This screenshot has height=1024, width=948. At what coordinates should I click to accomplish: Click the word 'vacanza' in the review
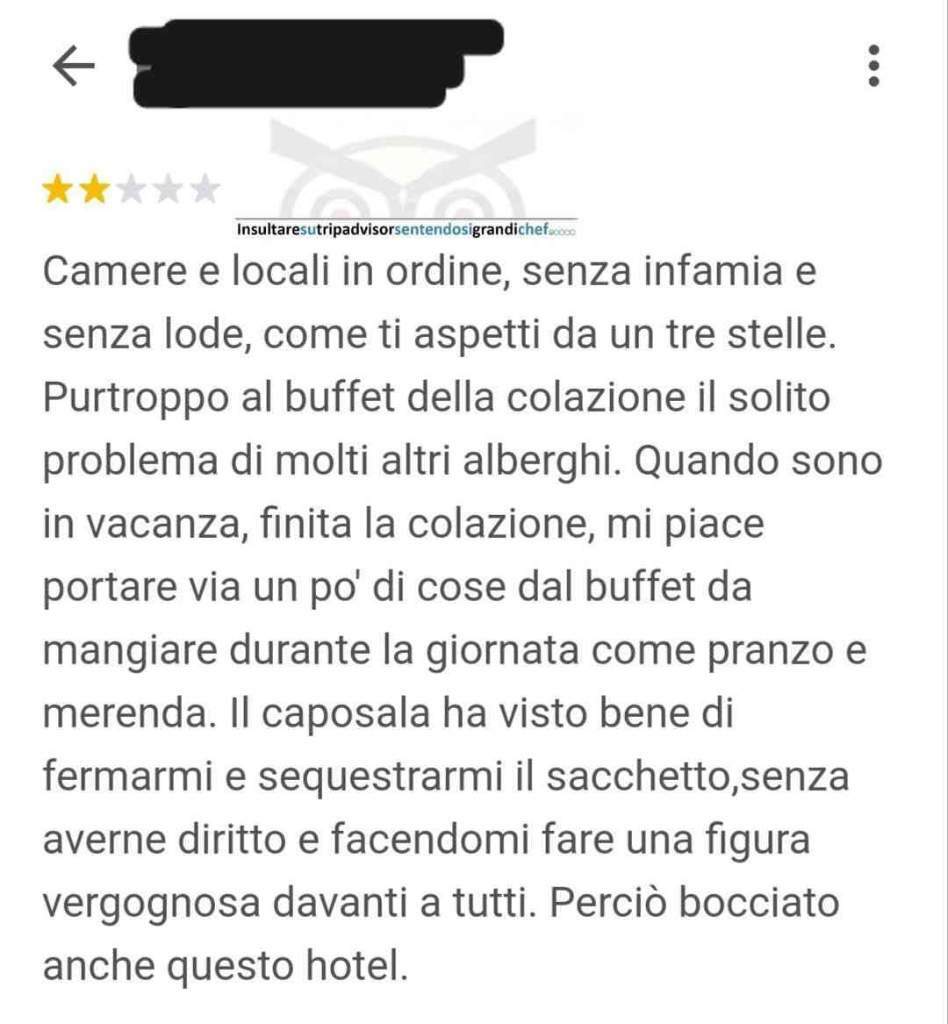pyautogui.click(x=167, y=524)
